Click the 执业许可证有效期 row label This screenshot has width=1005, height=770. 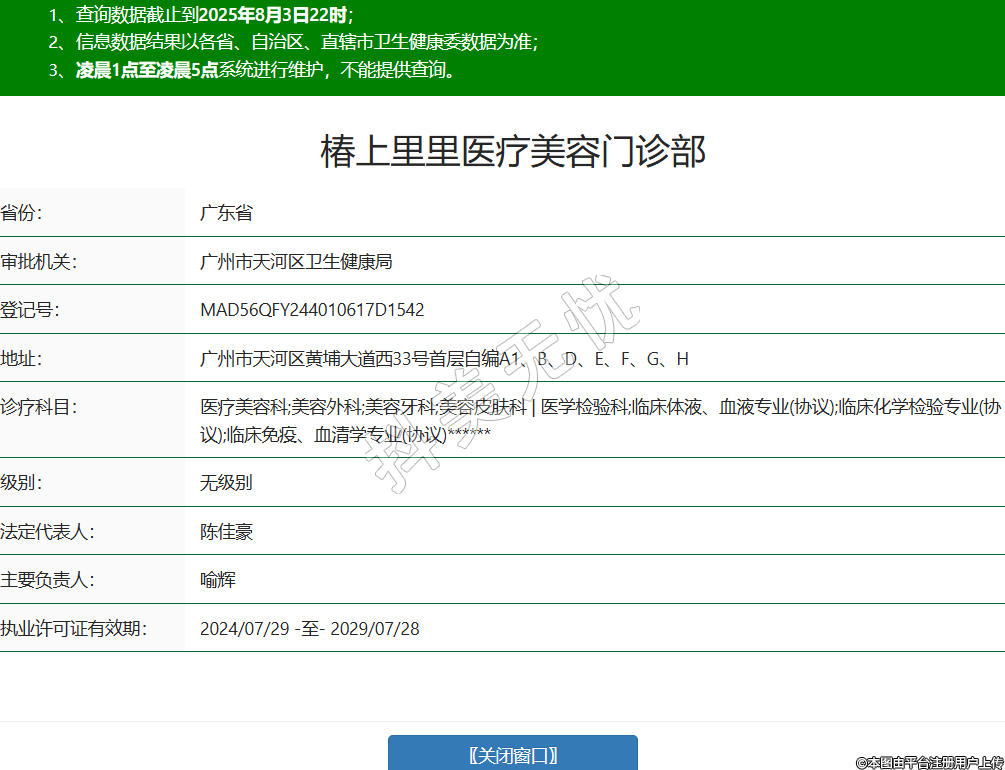(74, 629)
